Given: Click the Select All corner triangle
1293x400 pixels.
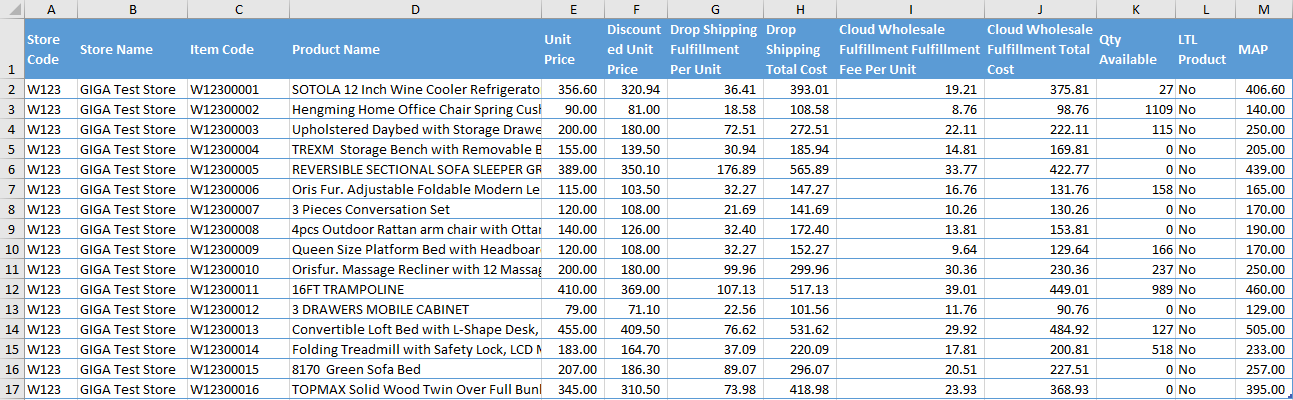Looking at the screenshot, I should [11, 9].
